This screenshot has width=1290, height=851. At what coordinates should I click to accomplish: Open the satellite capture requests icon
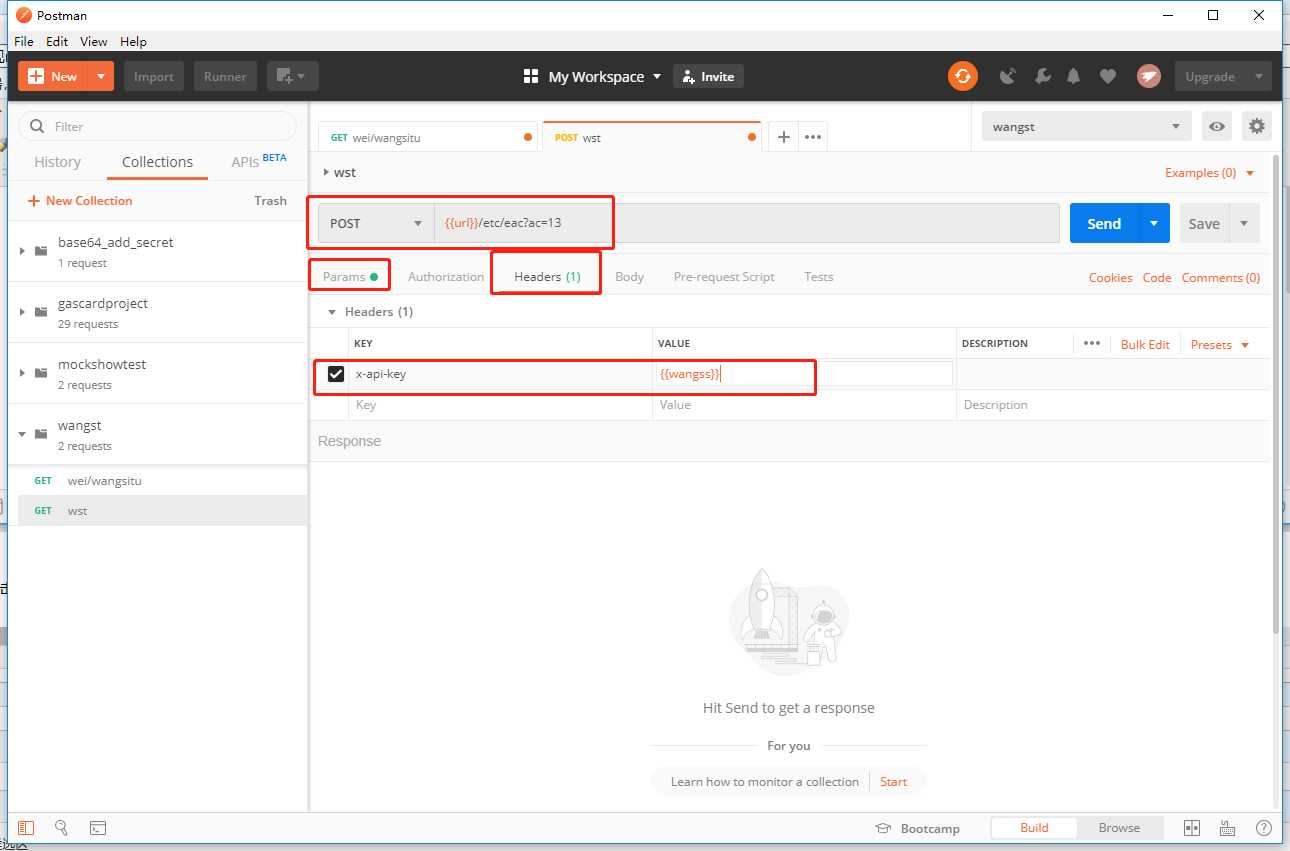[x=1008, y=76]
